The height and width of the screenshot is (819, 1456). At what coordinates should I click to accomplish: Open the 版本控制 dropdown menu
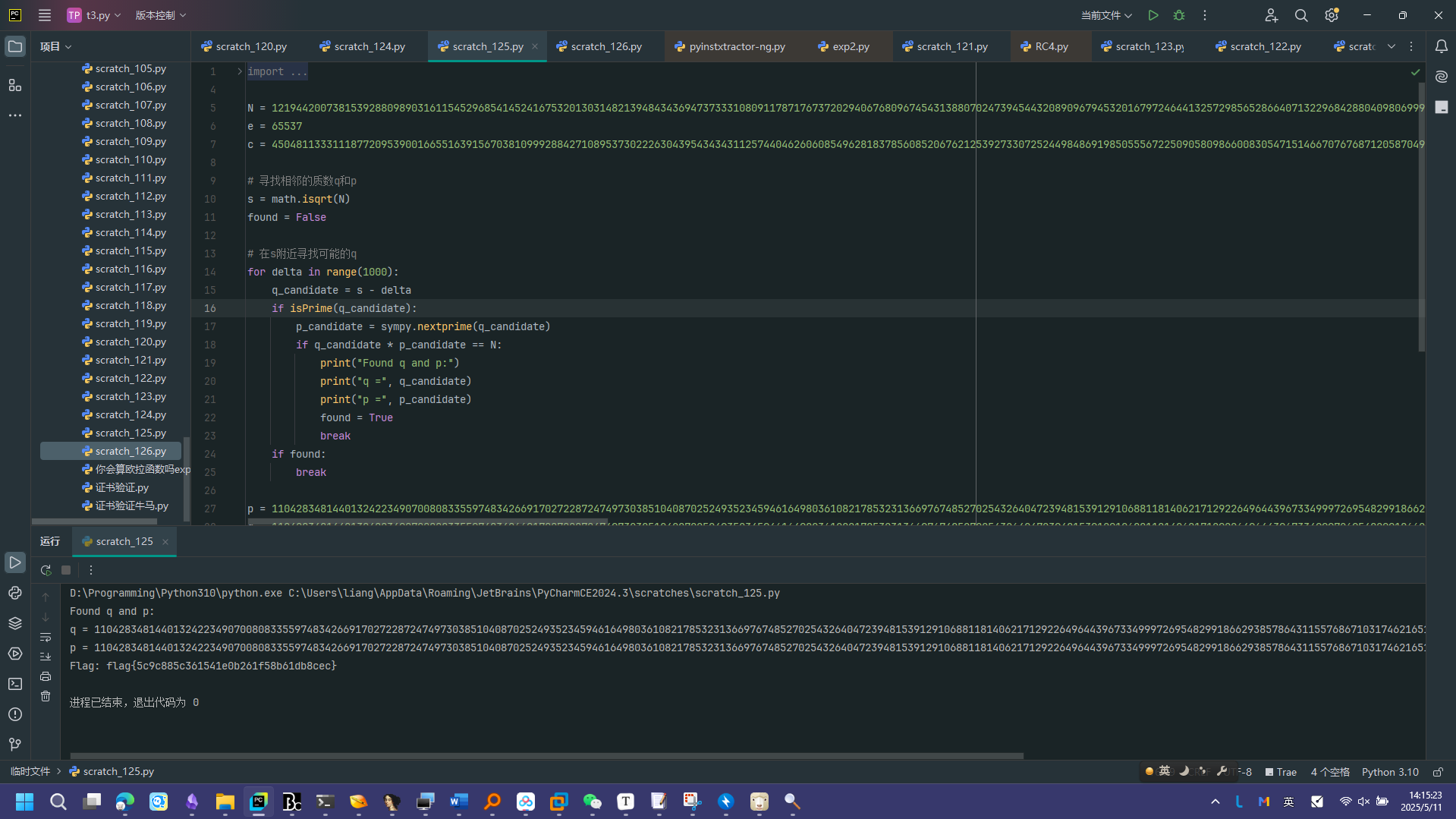(x=160, y=15)
